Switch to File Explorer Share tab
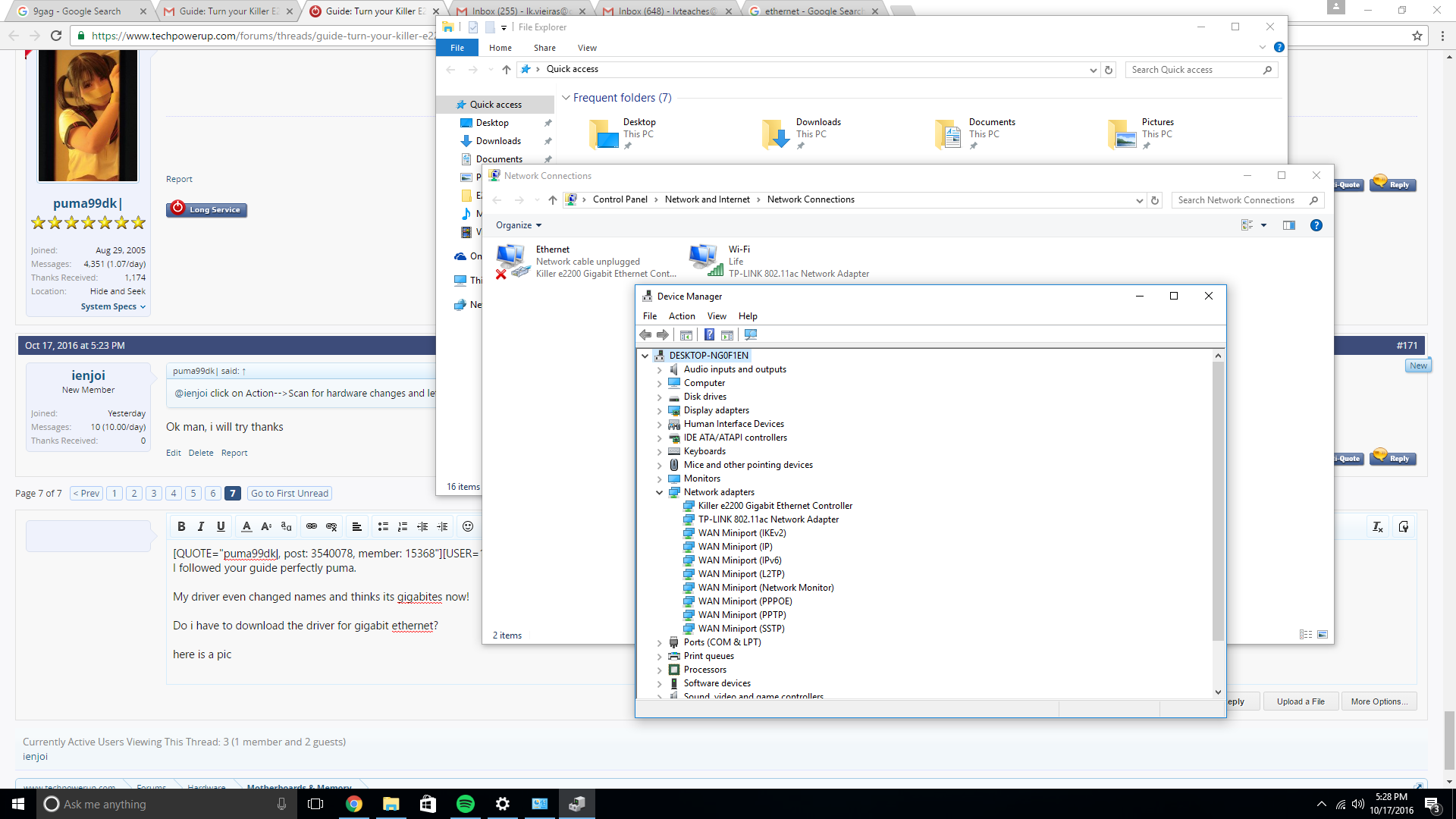Image resolution: width=1456 pixels, height=819 pixels. pos(544,48)
